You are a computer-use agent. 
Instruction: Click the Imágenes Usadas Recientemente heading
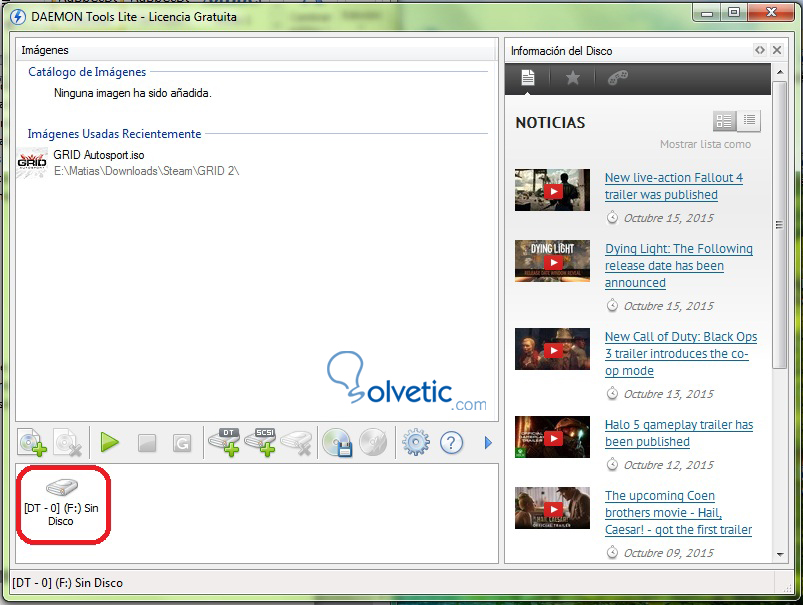point(114,134)
